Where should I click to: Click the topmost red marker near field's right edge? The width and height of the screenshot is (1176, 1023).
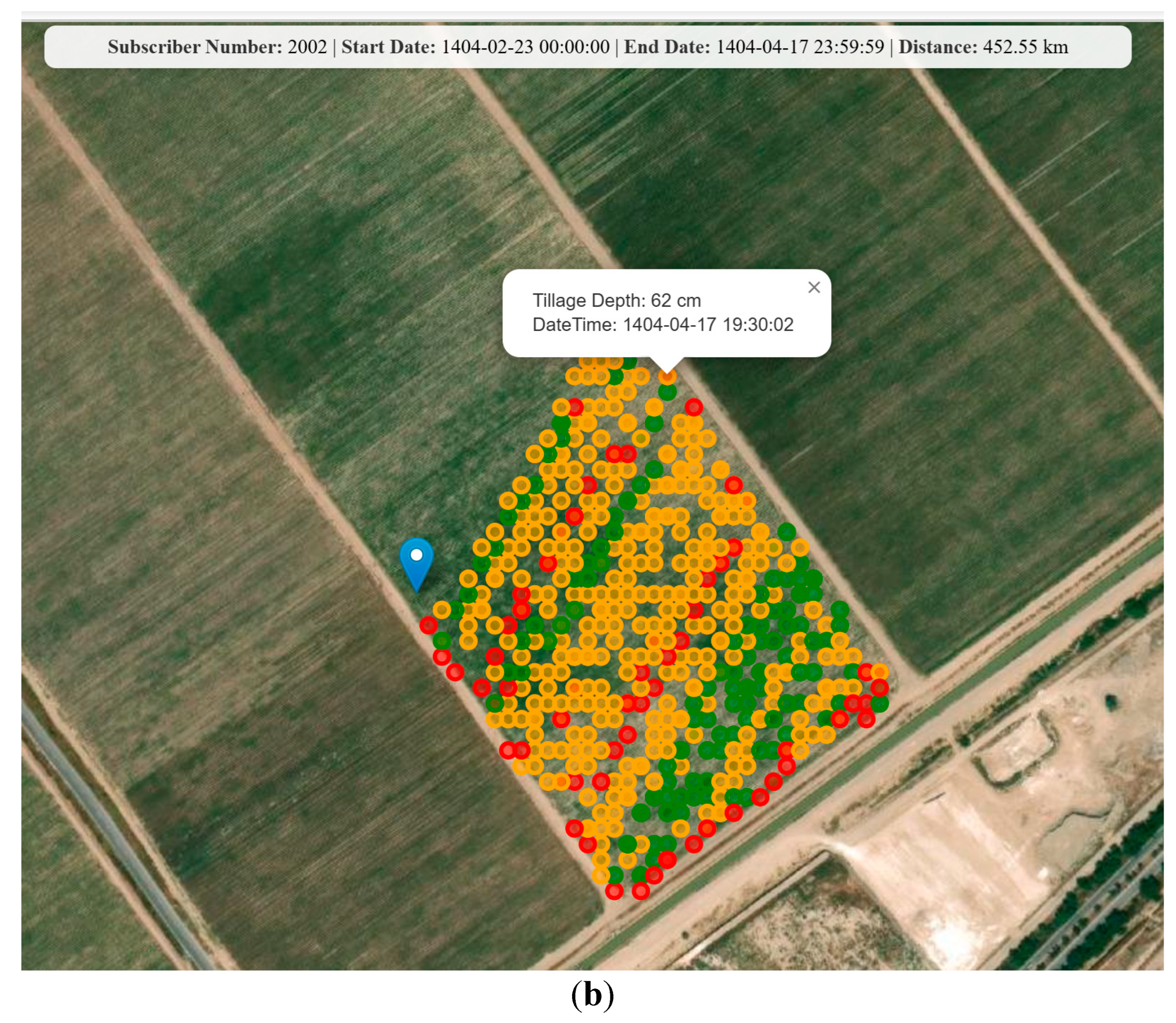click(693, 407)
